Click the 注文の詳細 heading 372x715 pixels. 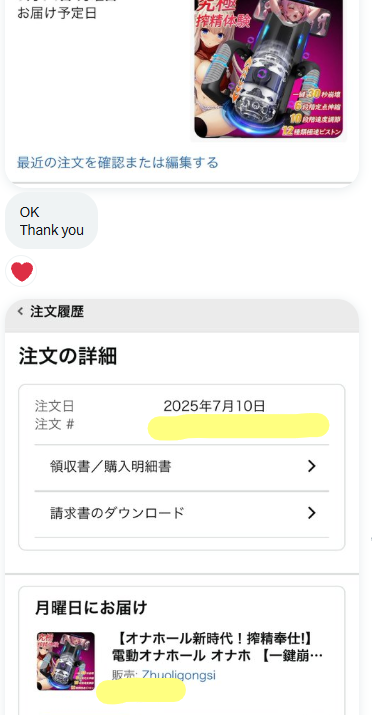[68, 356]
